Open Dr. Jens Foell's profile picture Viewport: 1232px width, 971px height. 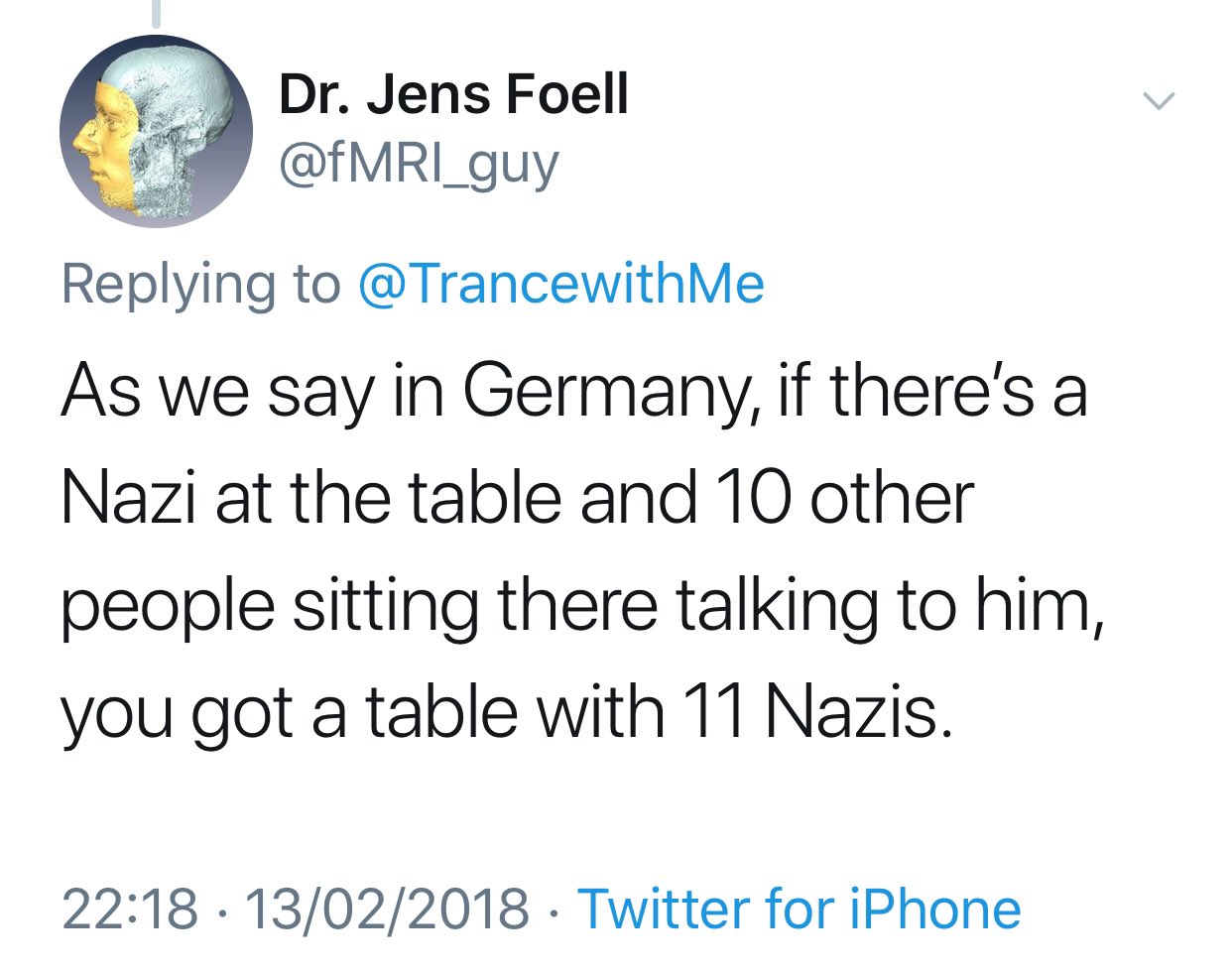(156, 132)
